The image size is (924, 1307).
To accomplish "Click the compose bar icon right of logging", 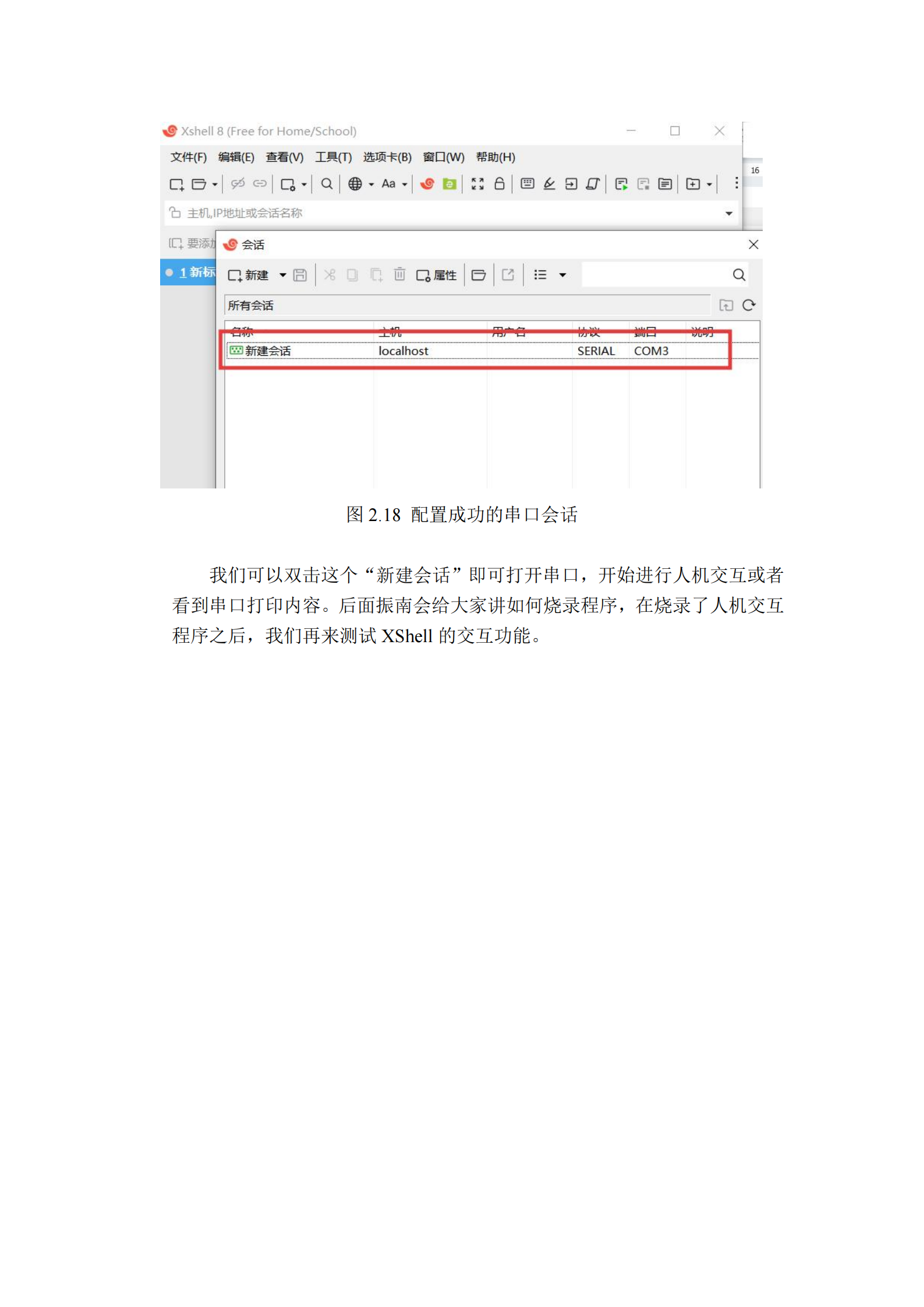I will pos(643,185).
